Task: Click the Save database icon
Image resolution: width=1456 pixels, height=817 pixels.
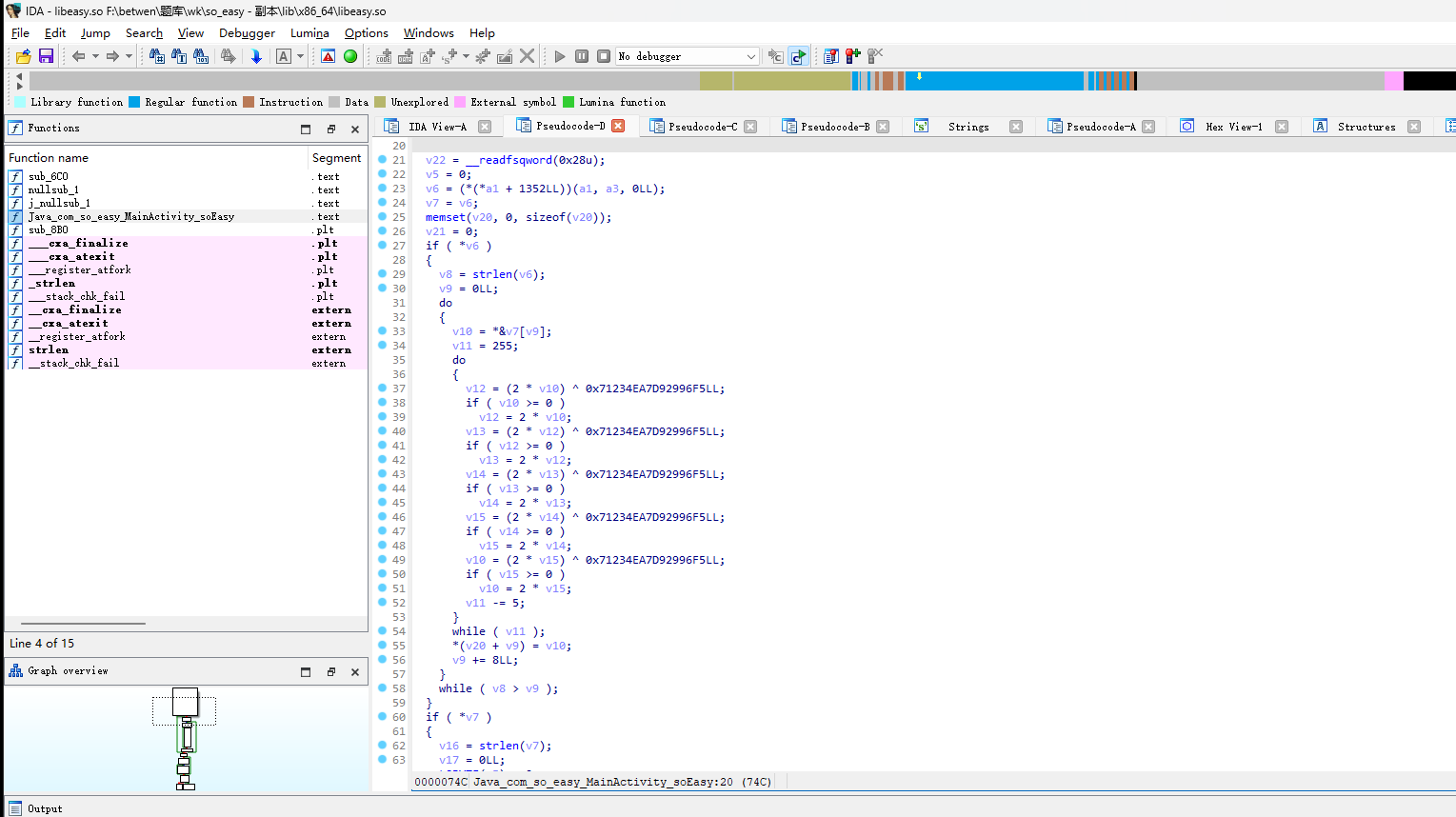Action: pos(46,57)
